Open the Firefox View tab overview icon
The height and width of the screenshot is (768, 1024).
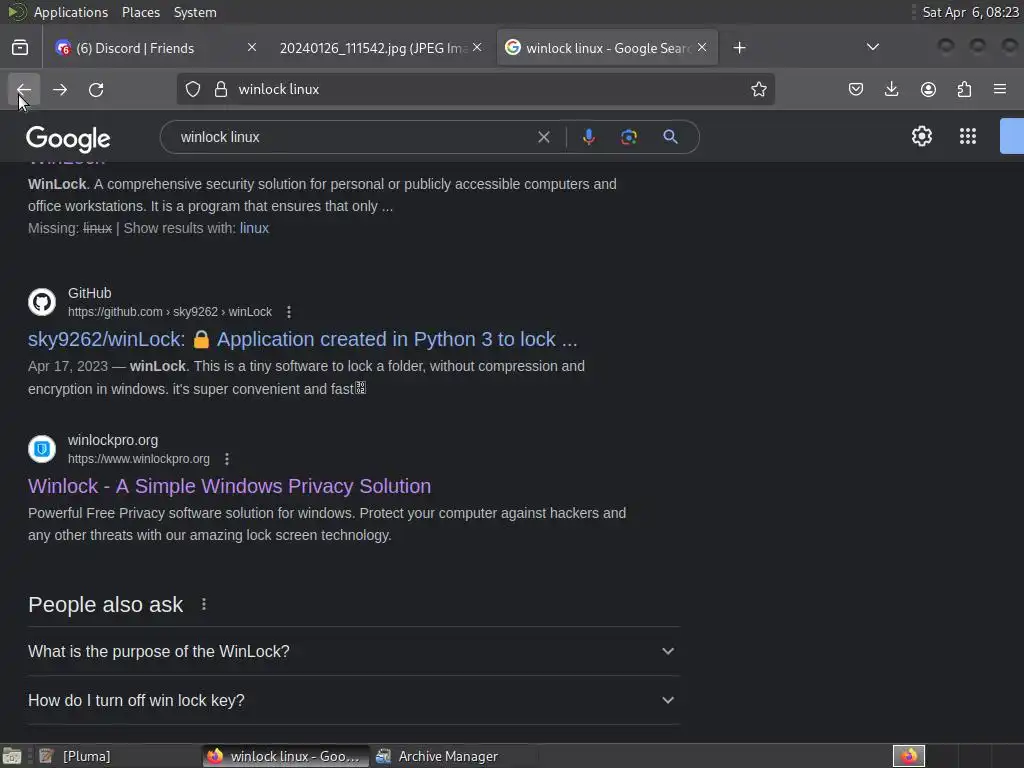click(20, 48)
